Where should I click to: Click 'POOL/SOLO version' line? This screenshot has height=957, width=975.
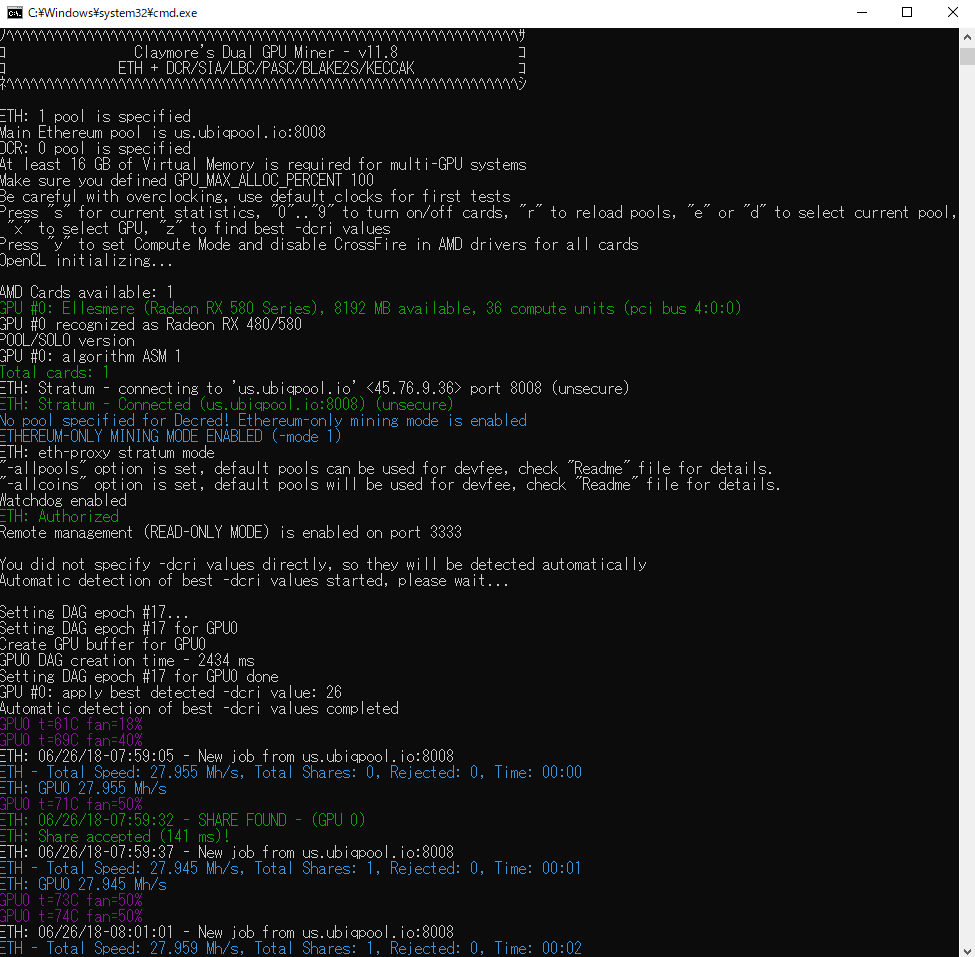(x=67, y=341)
